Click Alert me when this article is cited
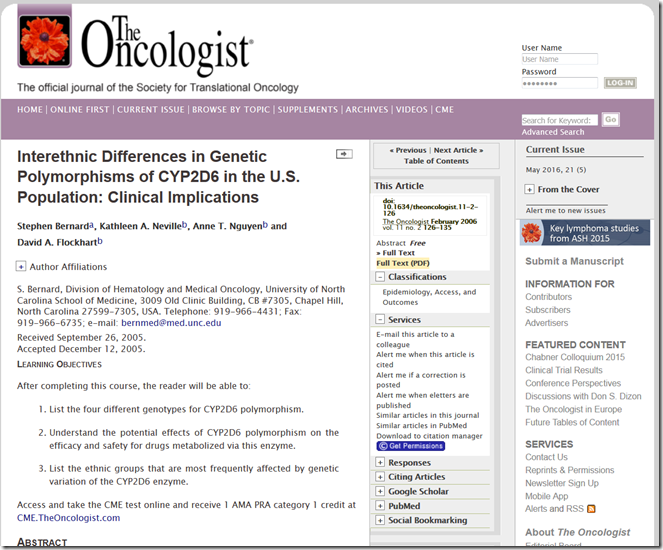Image resolution: width=663 pixels, height=550 pixels. point(425,359)
